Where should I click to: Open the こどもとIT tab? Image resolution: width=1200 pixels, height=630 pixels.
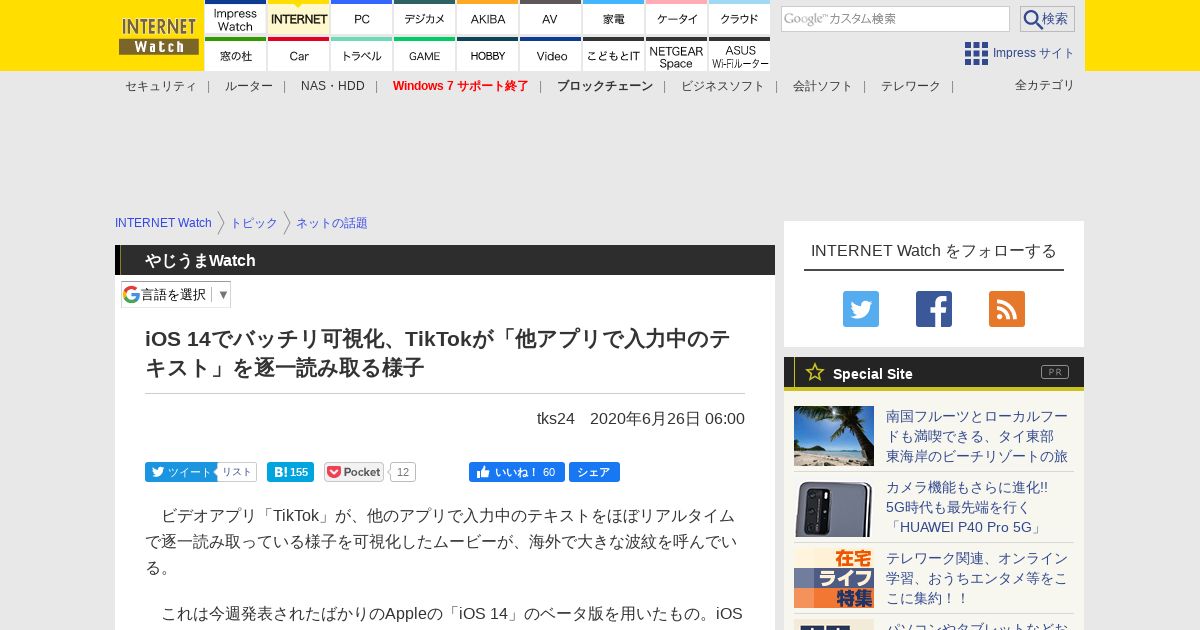(x=614, y=55)
